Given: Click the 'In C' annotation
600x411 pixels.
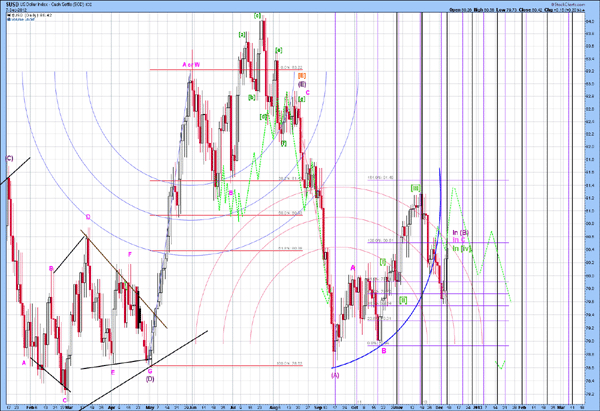Looking at the screenshot, I should point(459,240).
